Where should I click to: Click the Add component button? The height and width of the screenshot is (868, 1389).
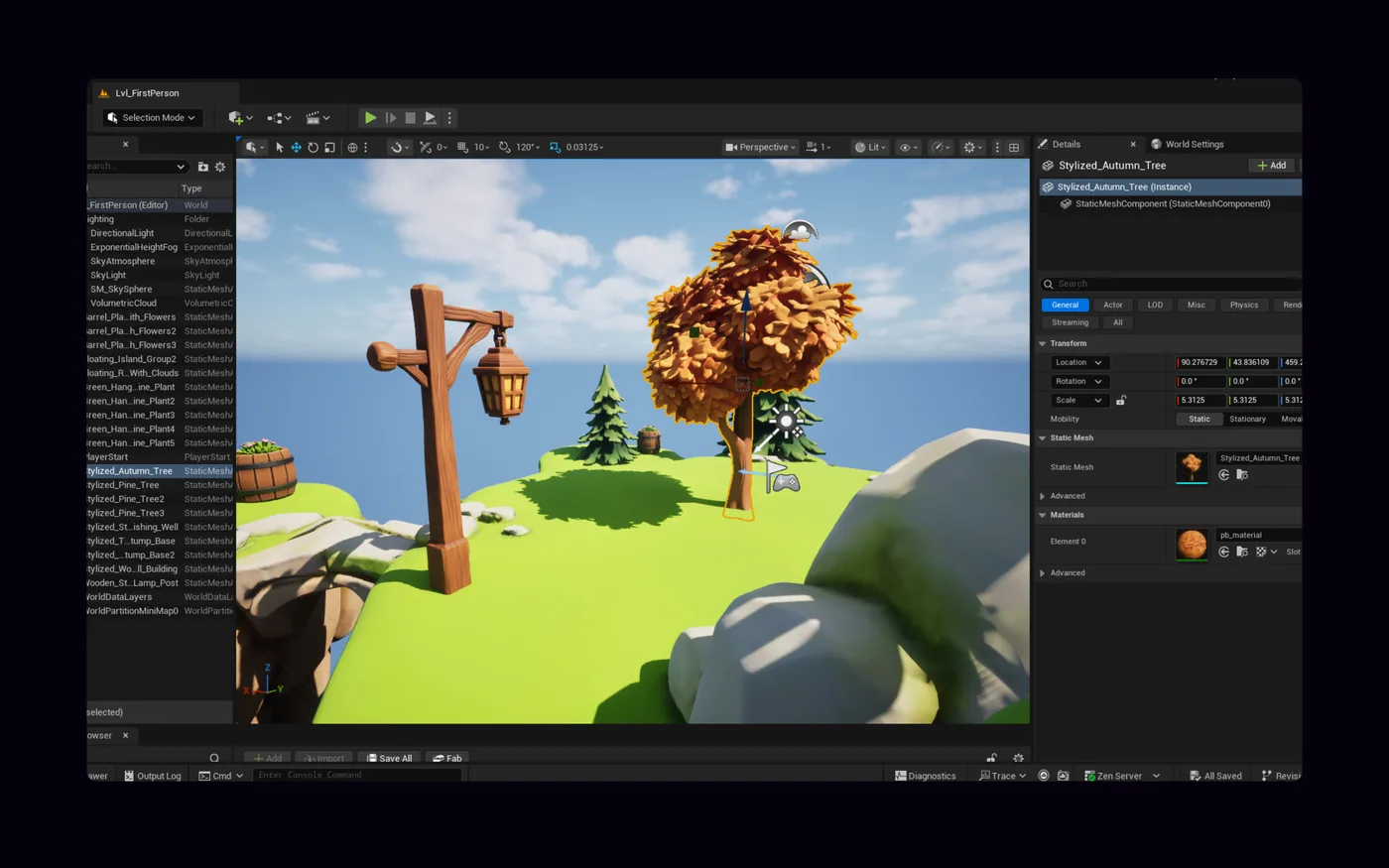pos(1272,166)
